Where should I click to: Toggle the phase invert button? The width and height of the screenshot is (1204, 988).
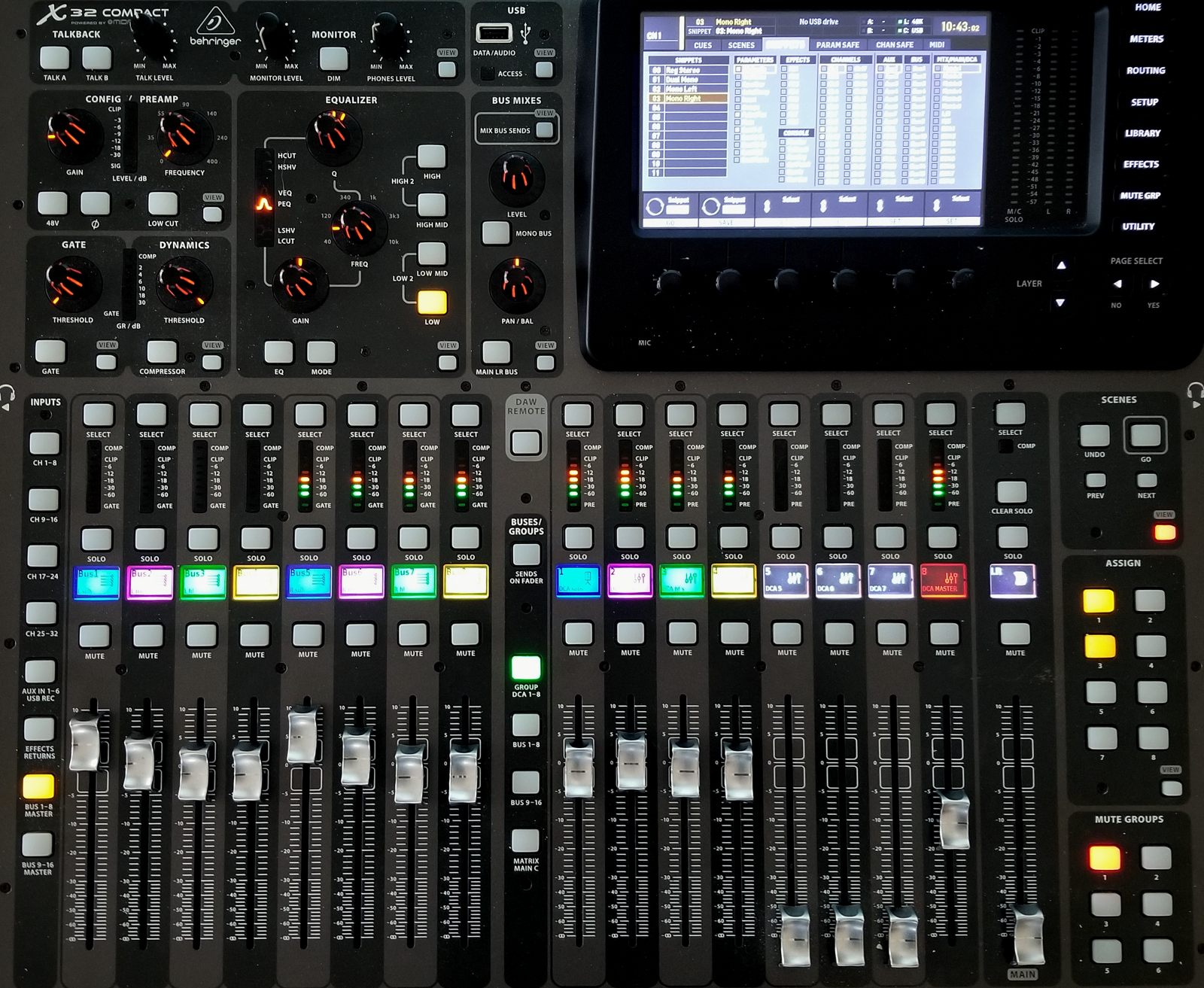[96, 203]
